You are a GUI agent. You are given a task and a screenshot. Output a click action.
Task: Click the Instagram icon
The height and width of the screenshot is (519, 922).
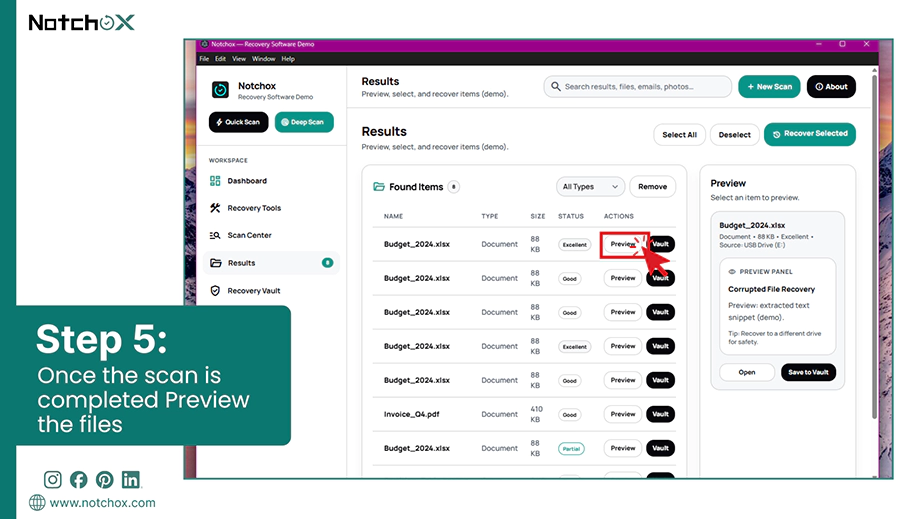(x=53, y=480)
